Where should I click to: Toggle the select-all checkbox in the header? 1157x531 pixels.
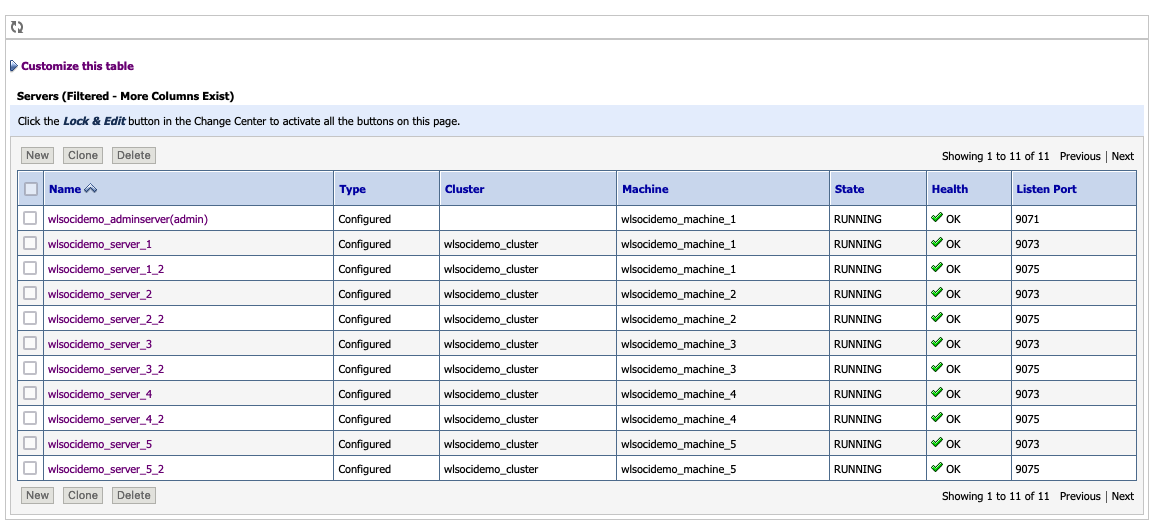click(x=31, y=189)
